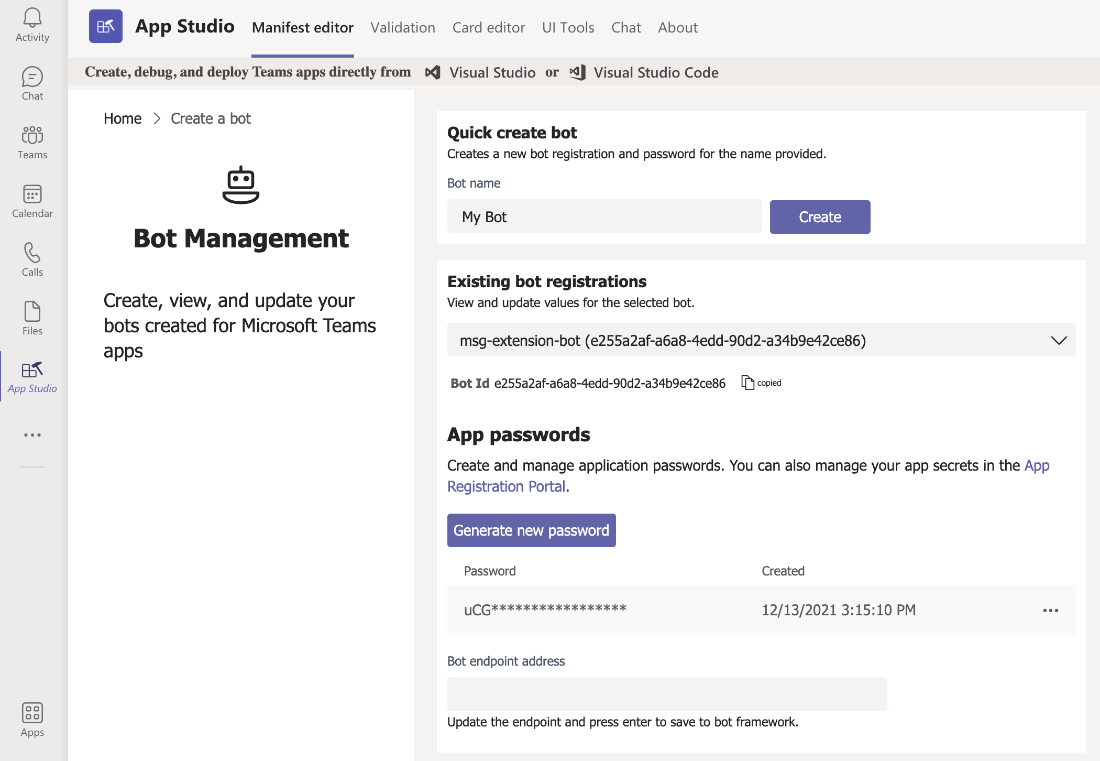The image size is (1100, 761).
Task: Open Activity in the Teams sidebar
Action: (32, 25)
